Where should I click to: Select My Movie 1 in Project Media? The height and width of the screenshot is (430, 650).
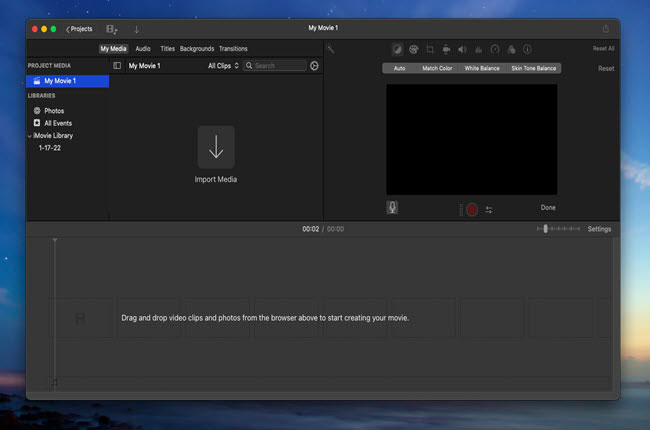68,81
